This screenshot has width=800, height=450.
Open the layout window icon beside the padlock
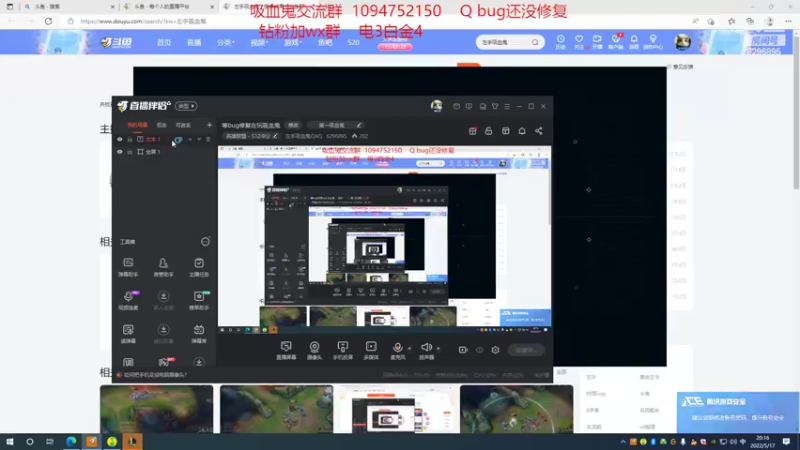click(505, 131)
